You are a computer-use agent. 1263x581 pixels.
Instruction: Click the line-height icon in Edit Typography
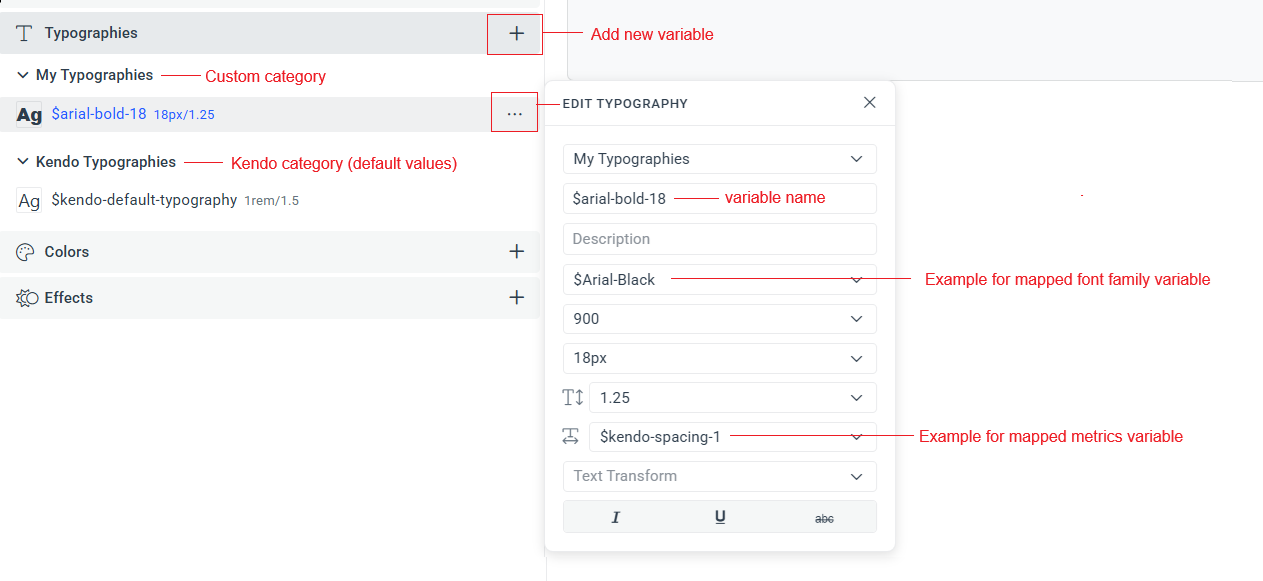[x=572, y=397]
